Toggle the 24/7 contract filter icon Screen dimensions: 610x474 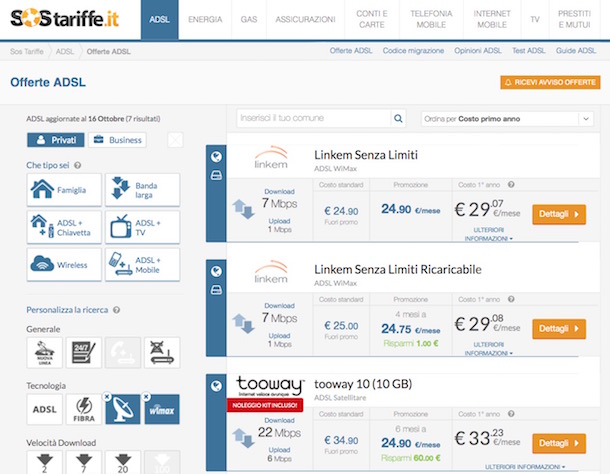84,353
